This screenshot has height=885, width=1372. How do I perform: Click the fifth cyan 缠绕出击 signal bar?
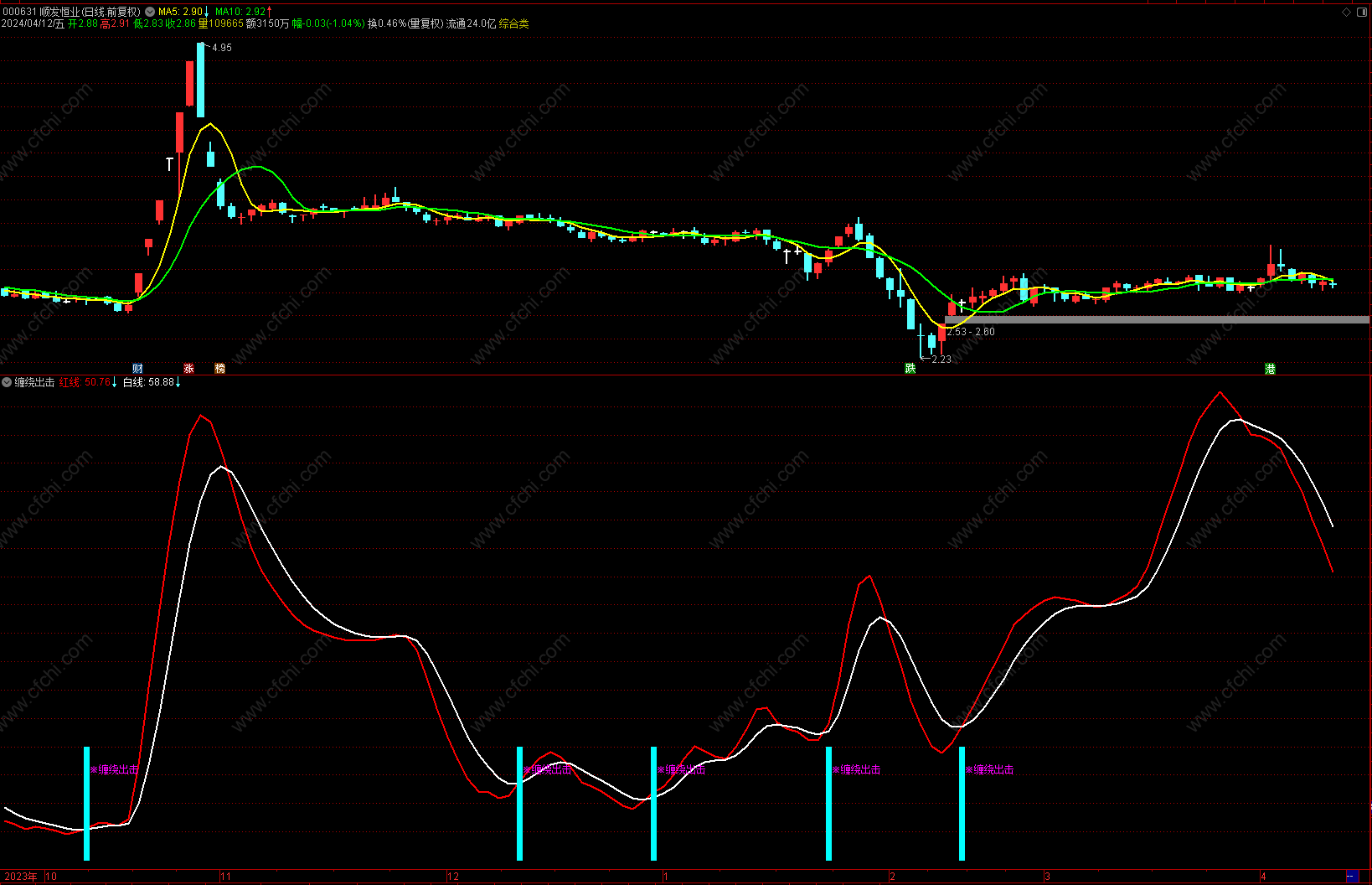coord(962,804)
